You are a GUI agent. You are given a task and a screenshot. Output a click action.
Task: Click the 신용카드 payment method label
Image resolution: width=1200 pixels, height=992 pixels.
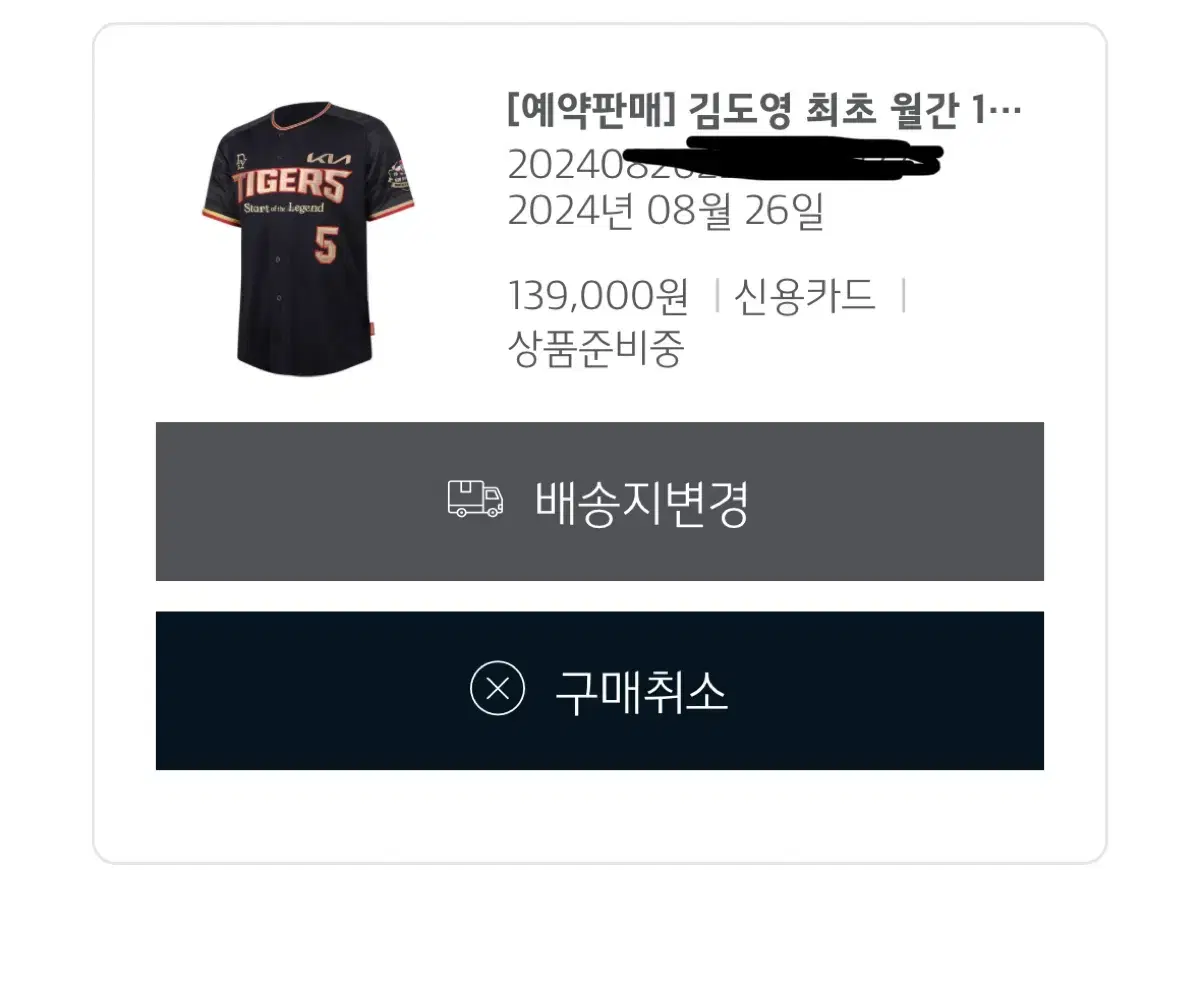point(805,296)
